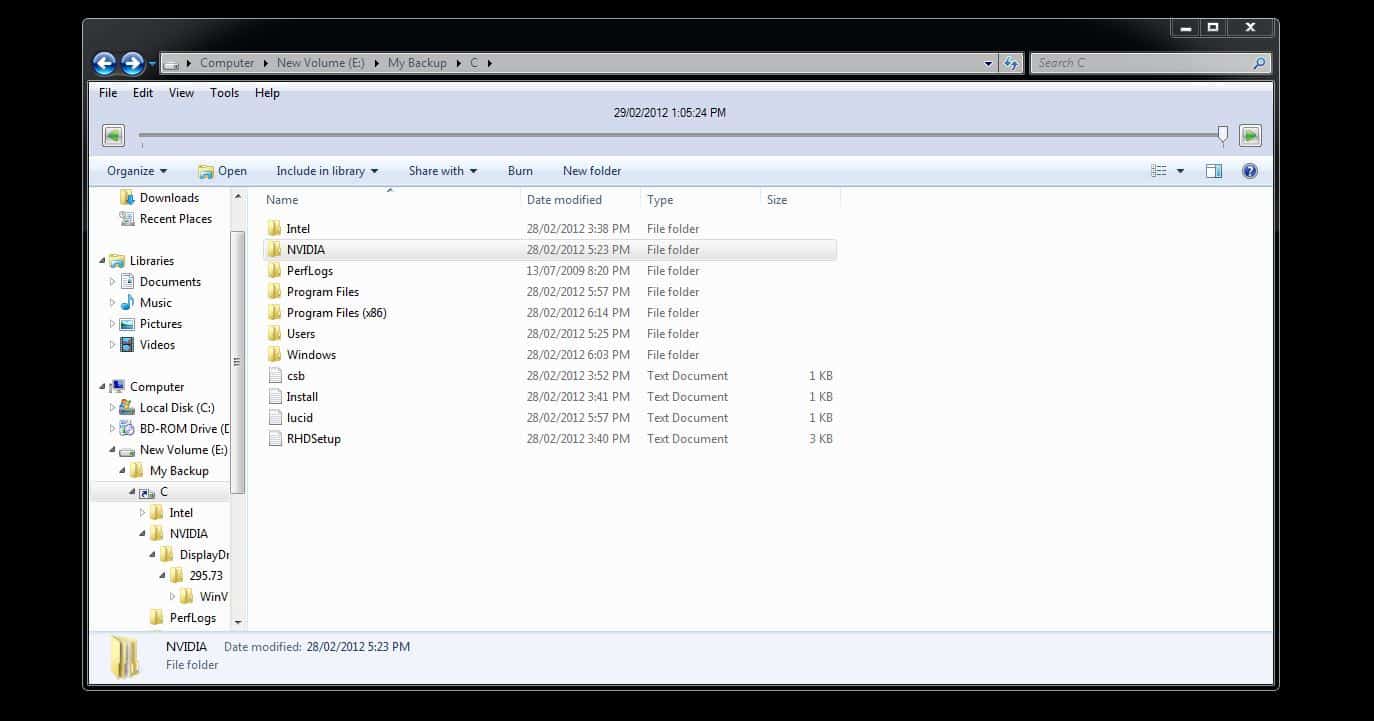
Task: Open the Include in library dropdown
Action: coord(327,171)
